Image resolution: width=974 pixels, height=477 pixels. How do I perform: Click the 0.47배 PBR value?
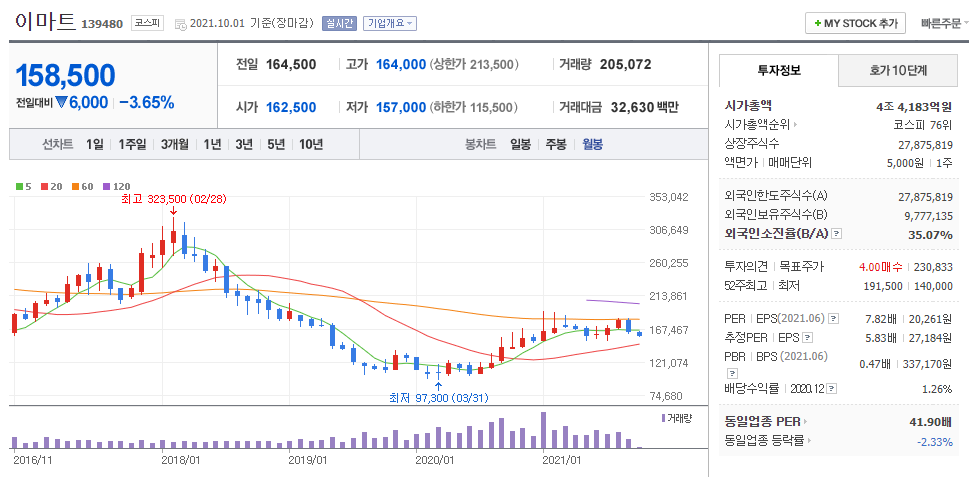tap(875, 365)
